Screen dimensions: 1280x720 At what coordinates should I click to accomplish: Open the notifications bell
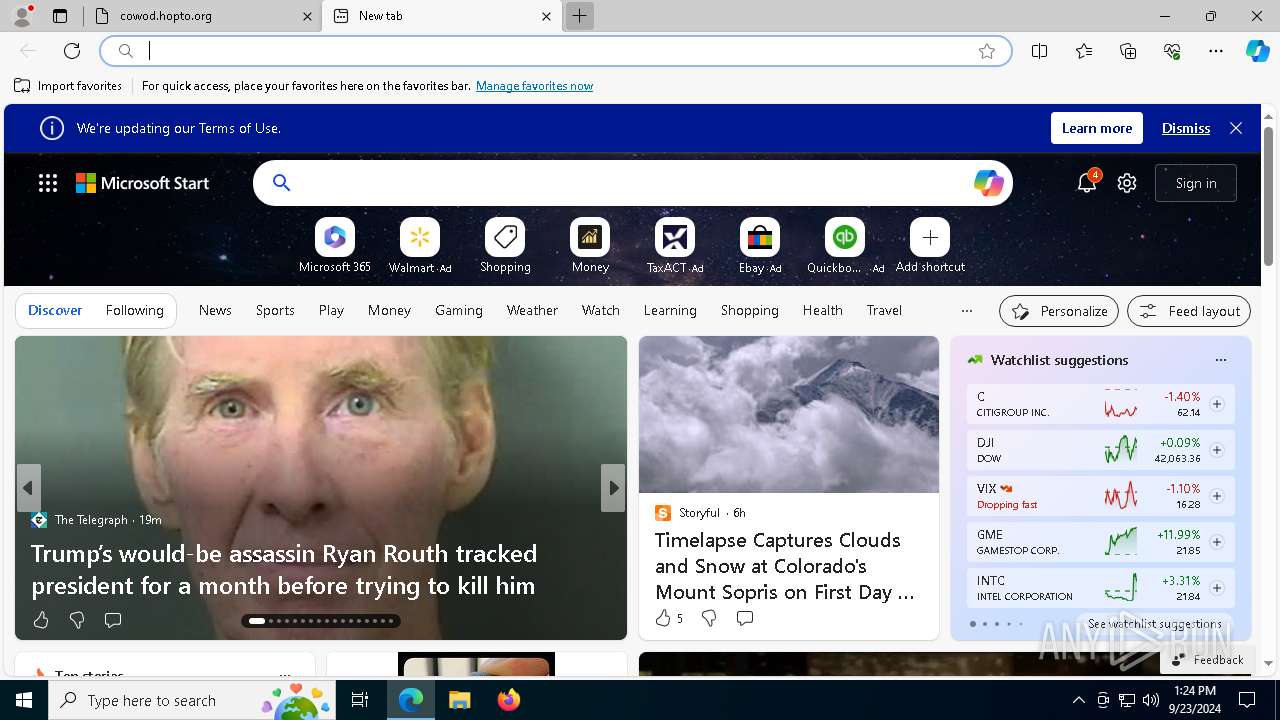(x=1086, y=183)
